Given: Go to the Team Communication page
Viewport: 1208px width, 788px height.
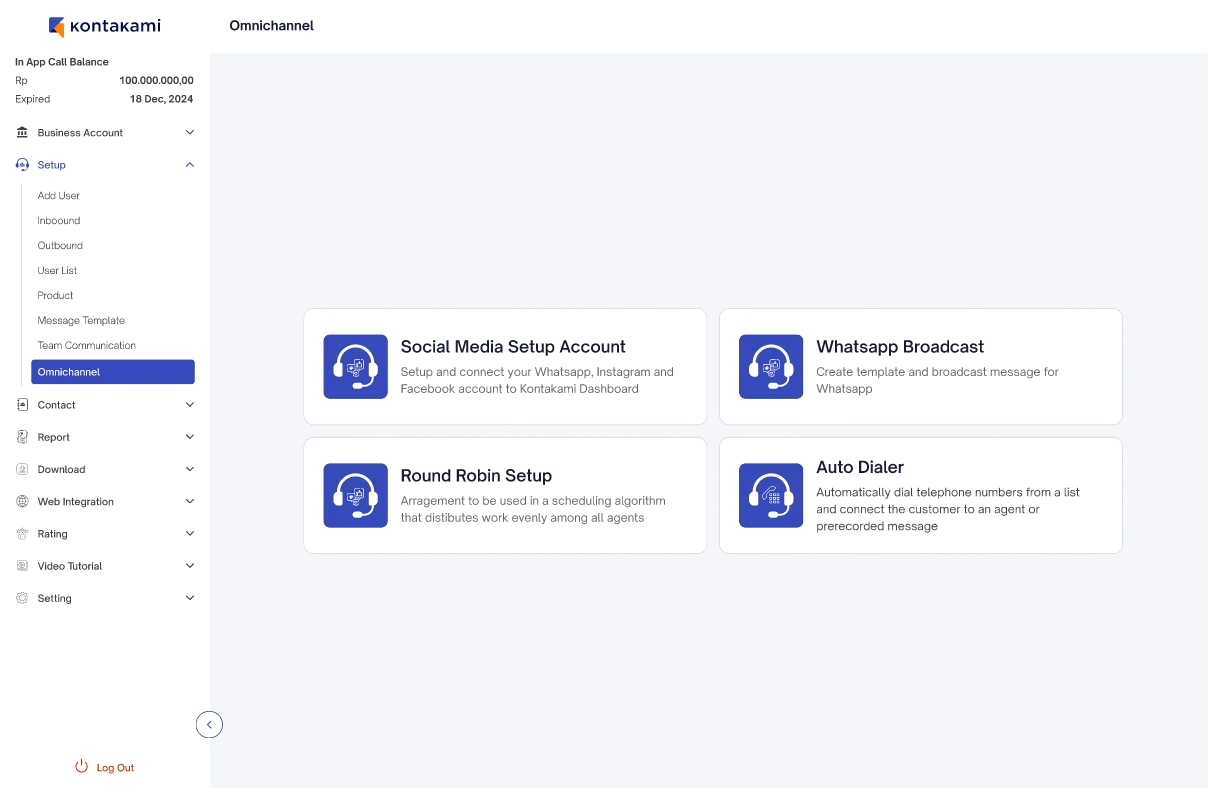Looking at the screenshot, I should [x=87, y=346].
